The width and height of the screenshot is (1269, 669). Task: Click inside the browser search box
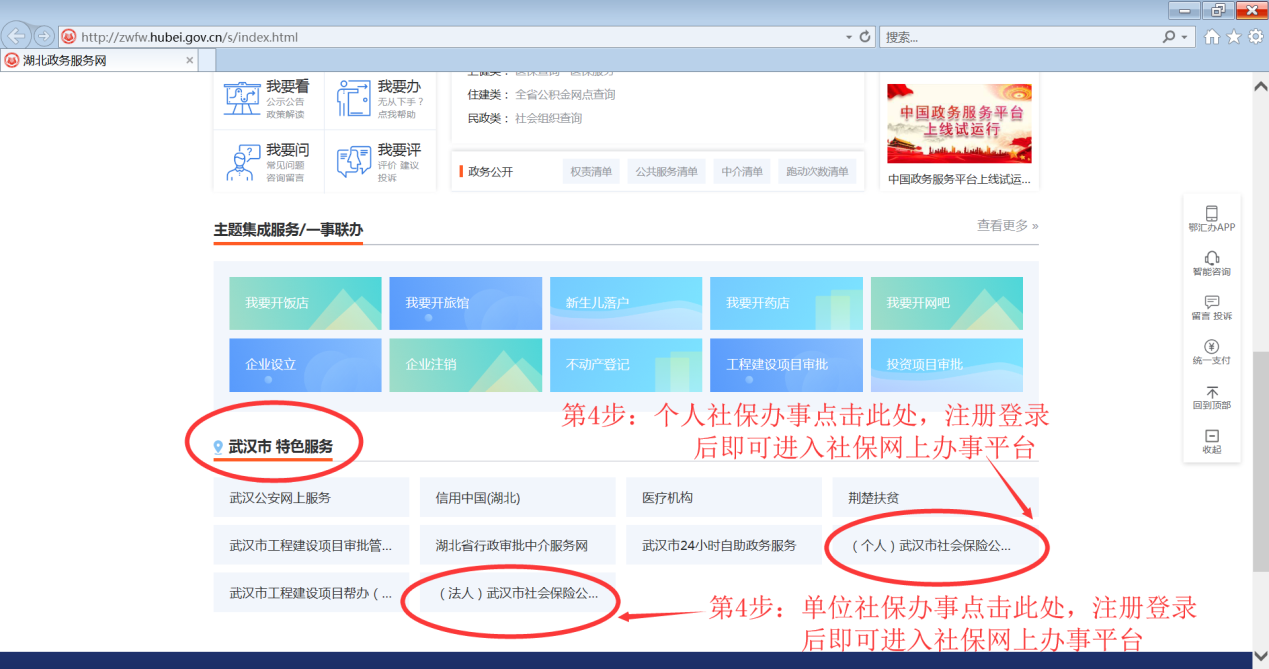(x=1020, y=37)
